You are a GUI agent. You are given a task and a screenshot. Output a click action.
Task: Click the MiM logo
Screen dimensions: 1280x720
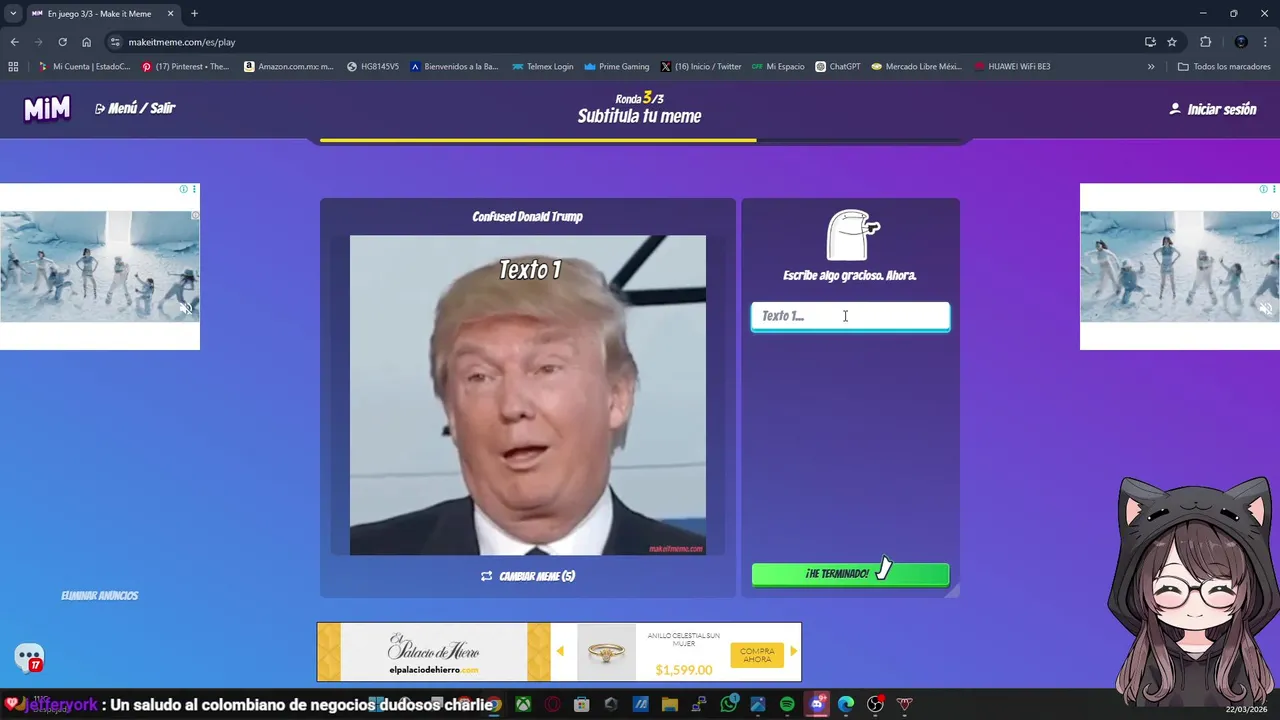point(47,109)
